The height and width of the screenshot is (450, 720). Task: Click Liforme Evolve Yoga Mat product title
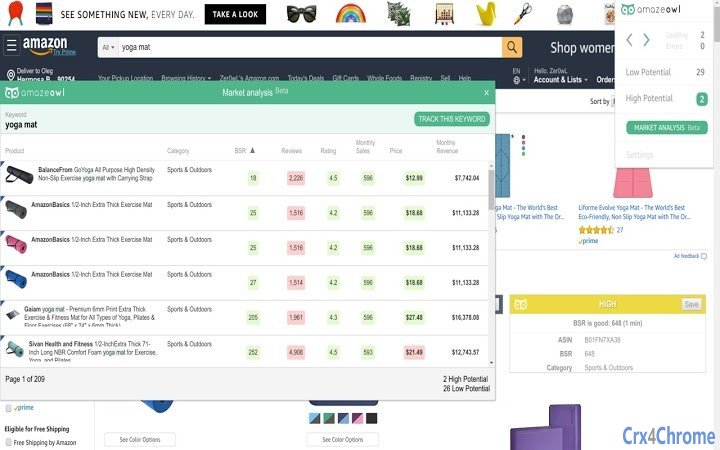[634, 212]
